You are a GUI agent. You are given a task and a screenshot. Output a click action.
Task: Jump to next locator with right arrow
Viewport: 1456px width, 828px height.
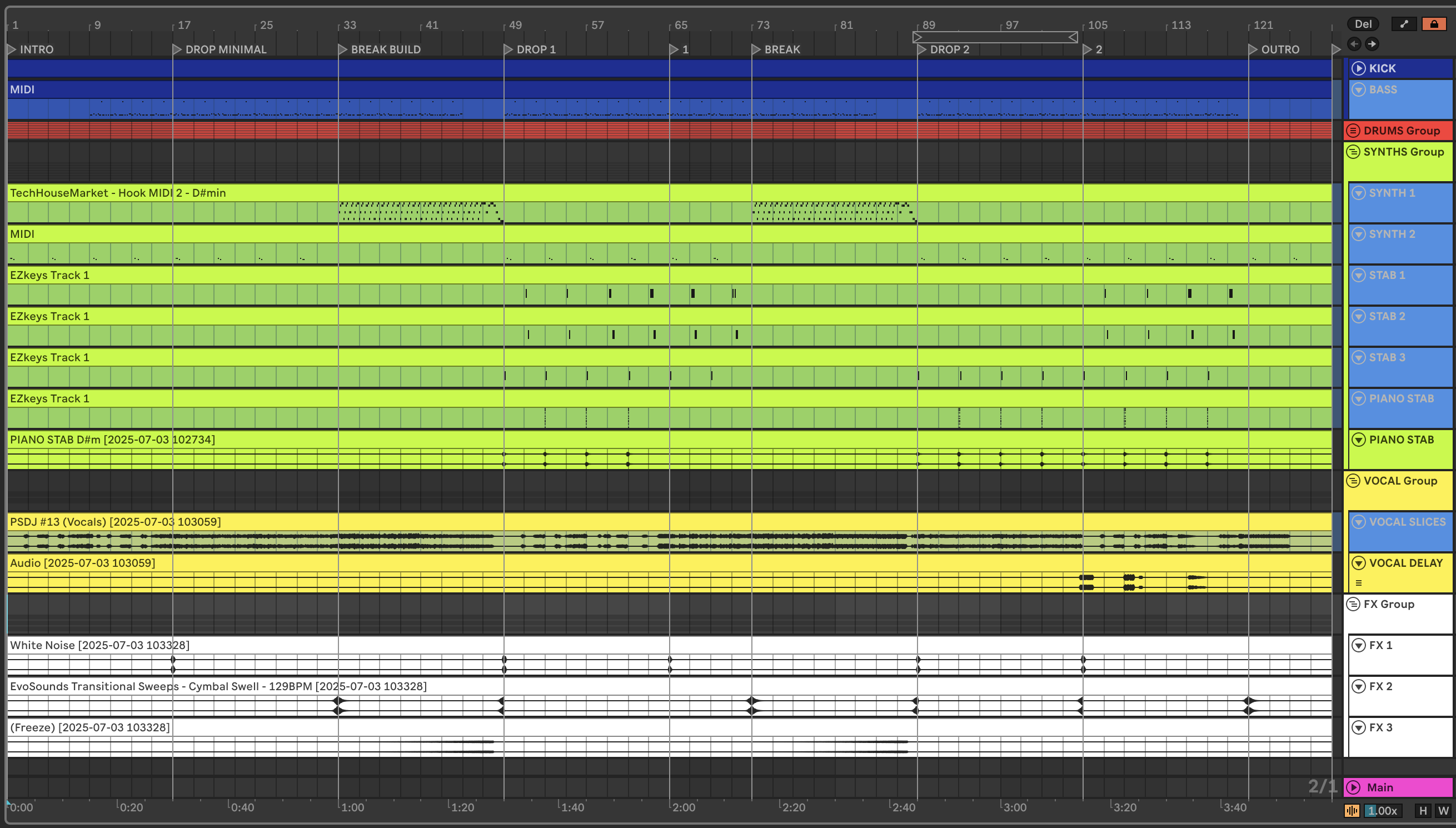click(1372, 44)
